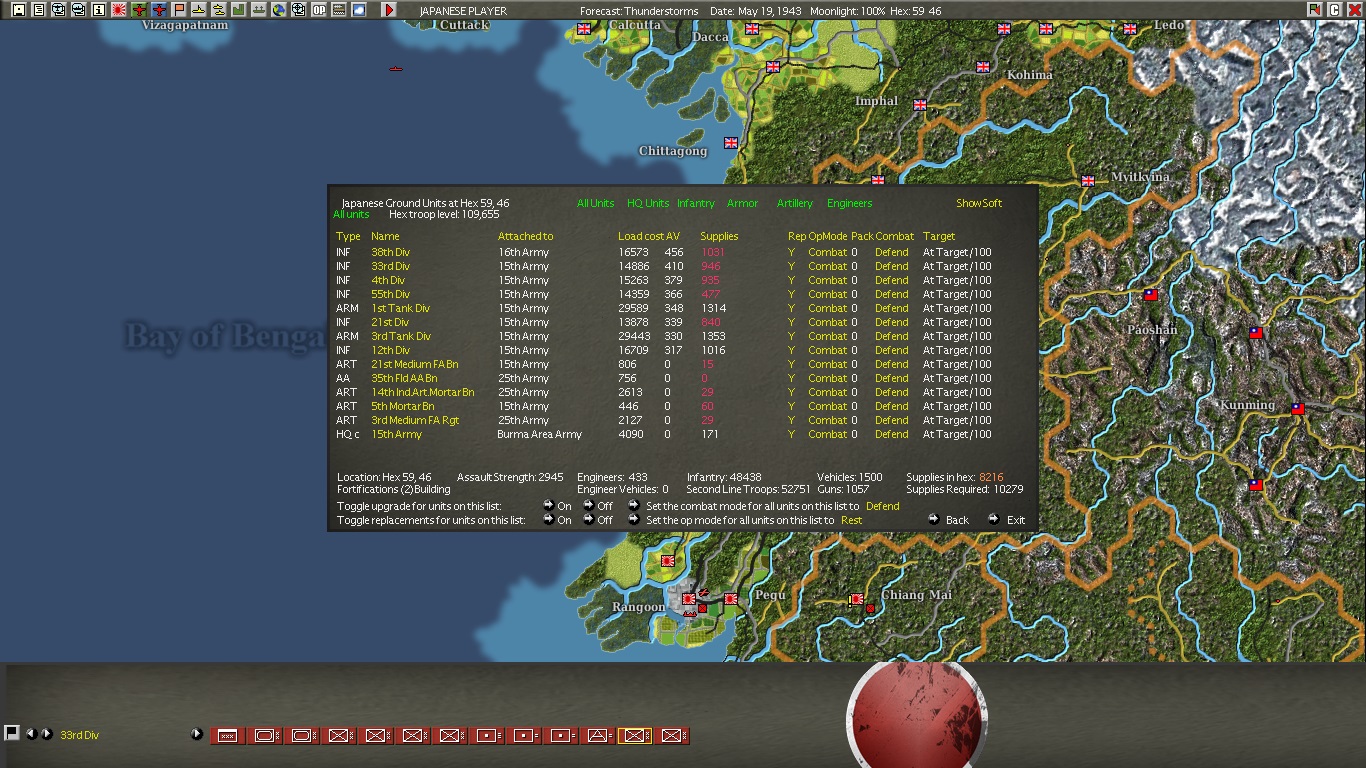Click the British flag near Imphal

click(x=919, y=105)
